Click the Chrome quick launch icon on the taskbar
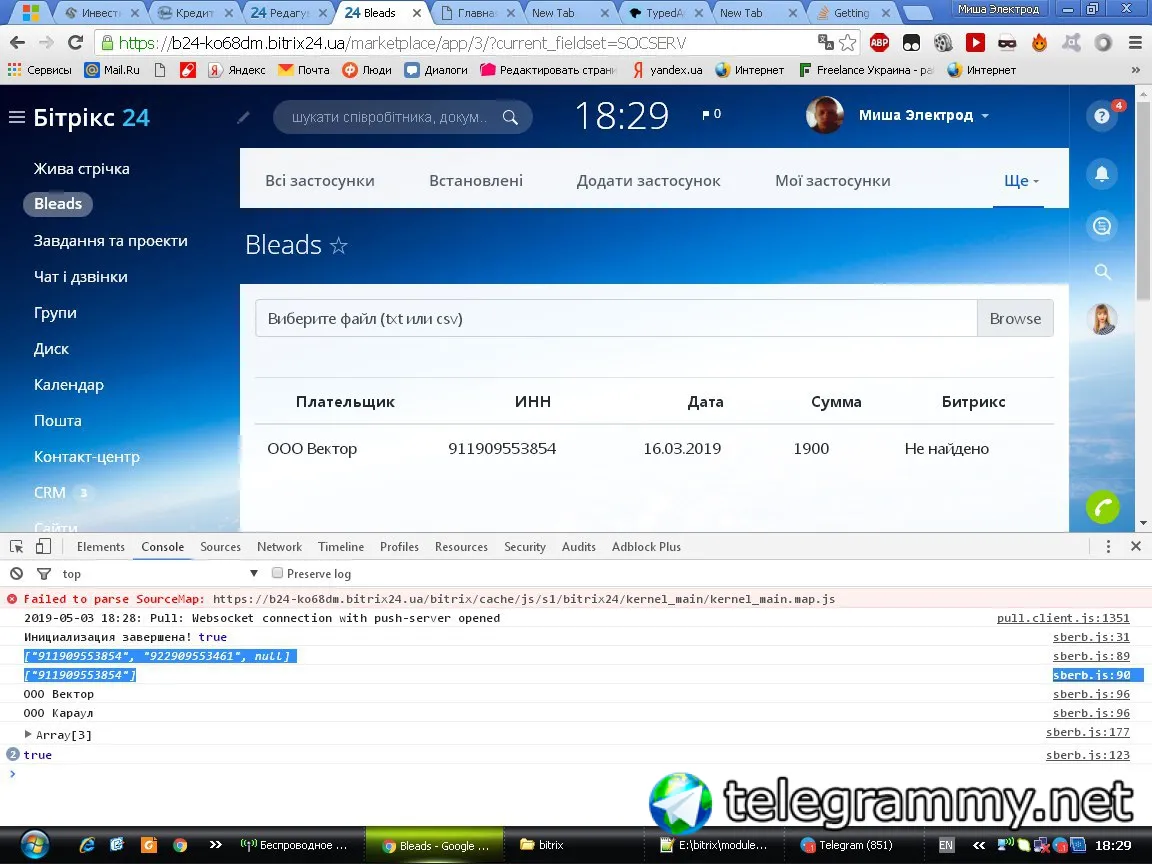This screenshot has width=1152, height=864. pos(180,845)
